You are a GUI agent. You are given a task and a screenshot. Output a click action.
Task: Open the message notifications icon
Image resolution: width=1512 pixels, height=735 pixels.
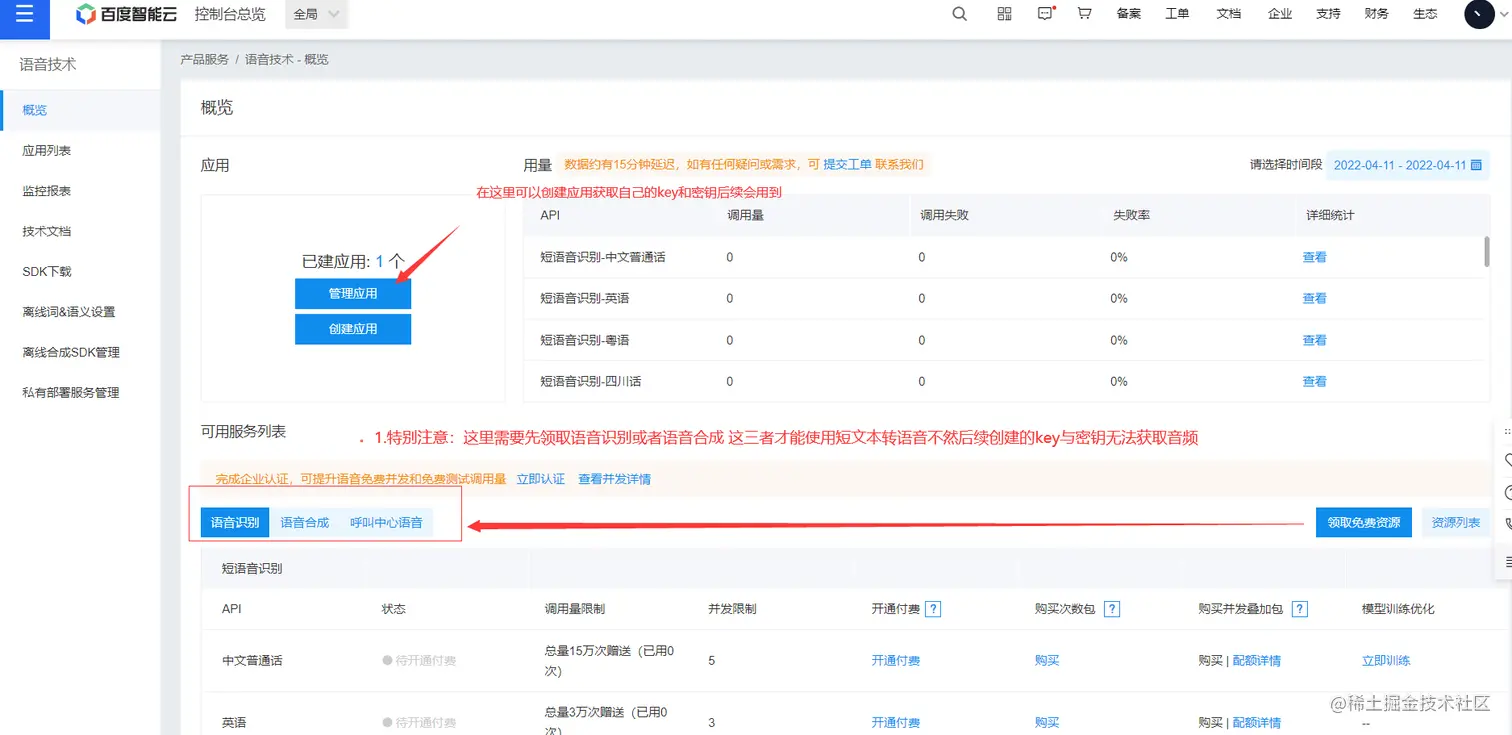[x=1046, y=14]
